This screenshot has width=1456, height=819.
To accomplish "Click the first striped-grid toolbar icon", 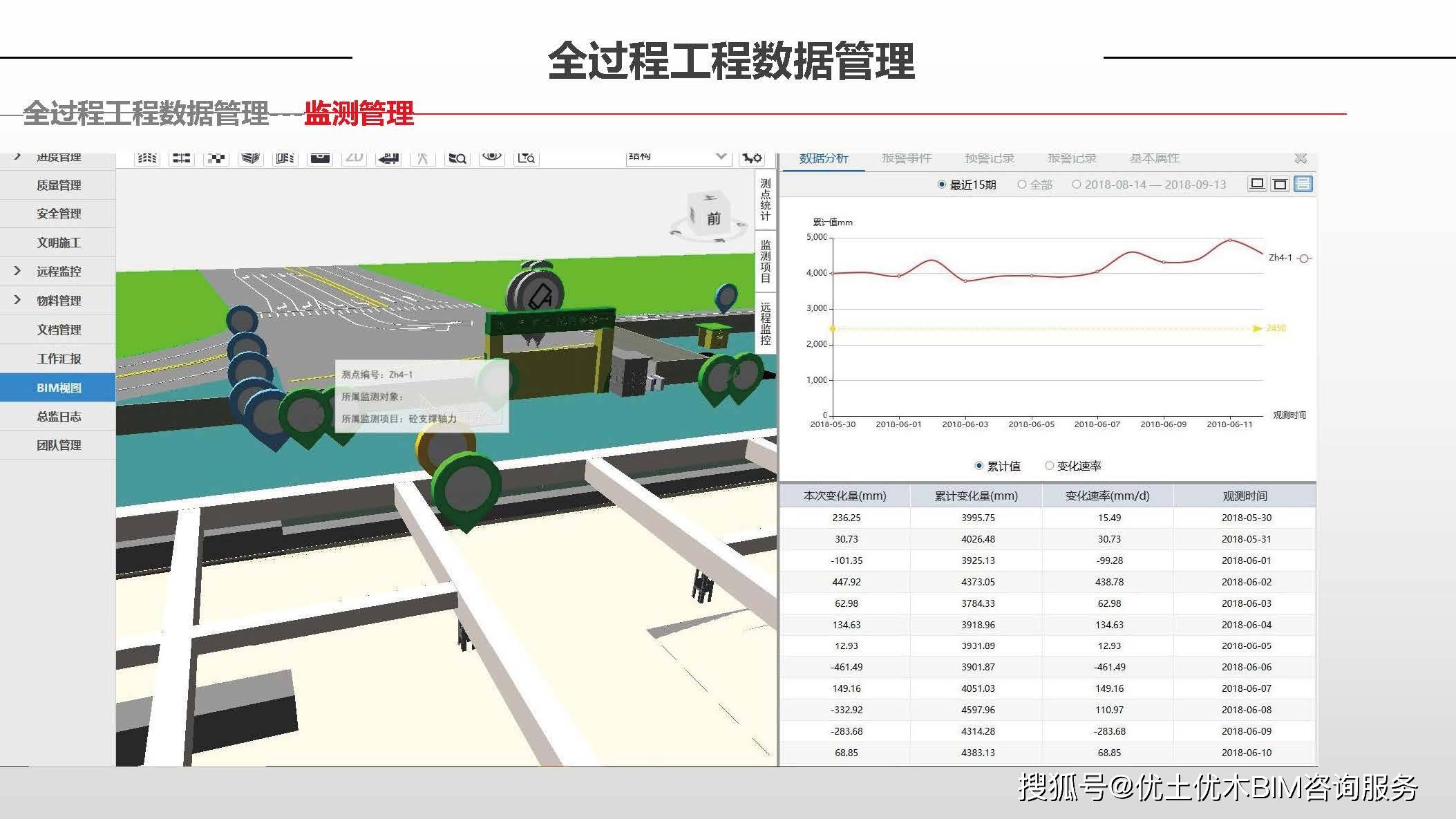I will coord(147,158).
